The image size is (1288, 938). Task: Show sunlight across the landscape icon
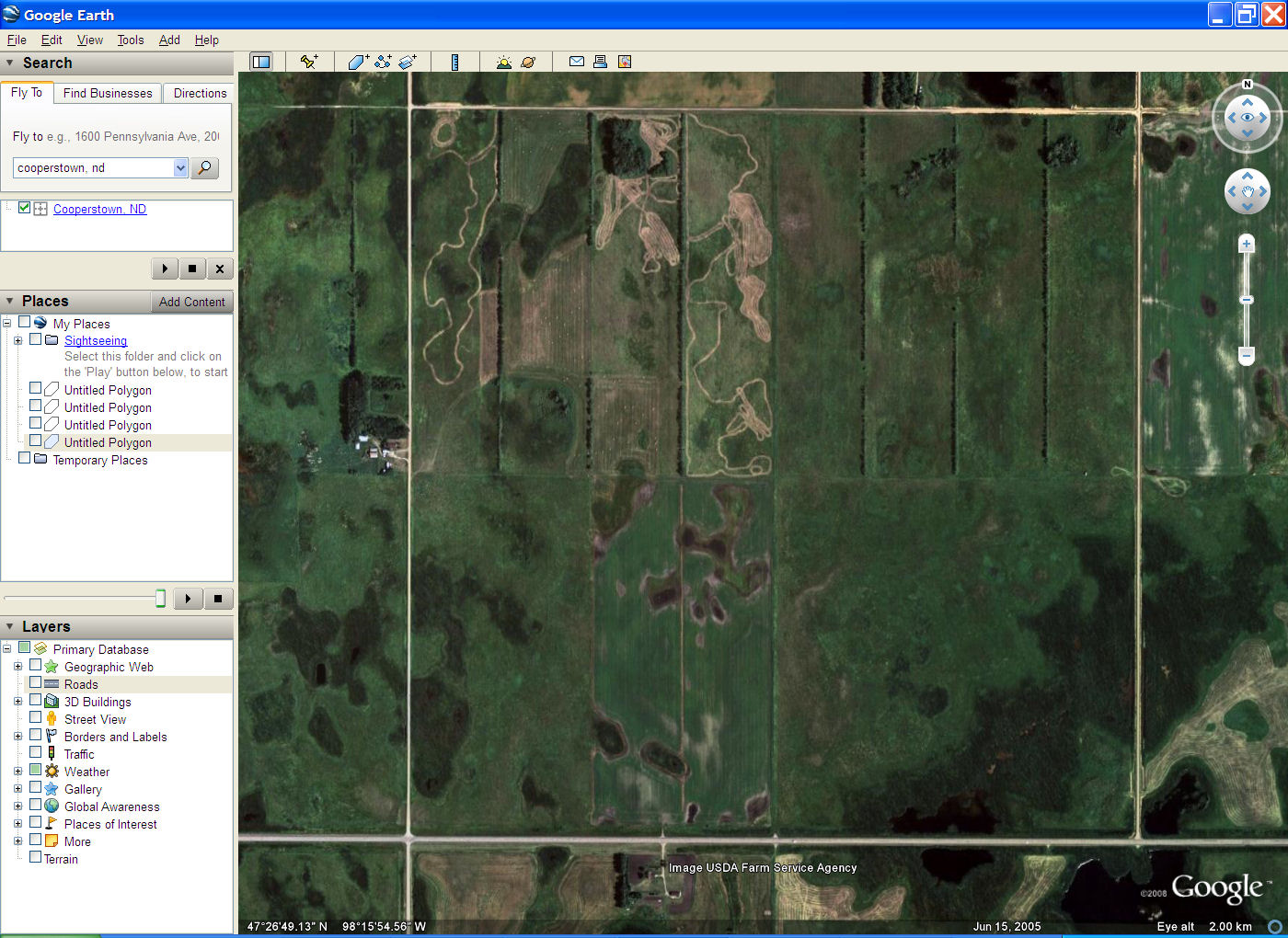(x=503, y=62)
